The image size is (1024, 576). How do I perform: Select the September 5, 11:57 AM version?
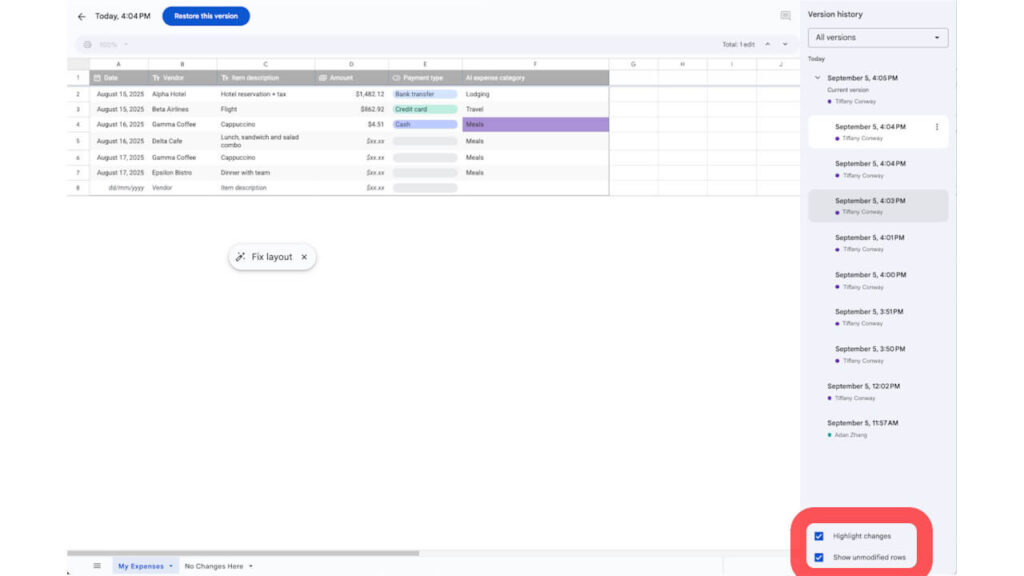(878, 428)
